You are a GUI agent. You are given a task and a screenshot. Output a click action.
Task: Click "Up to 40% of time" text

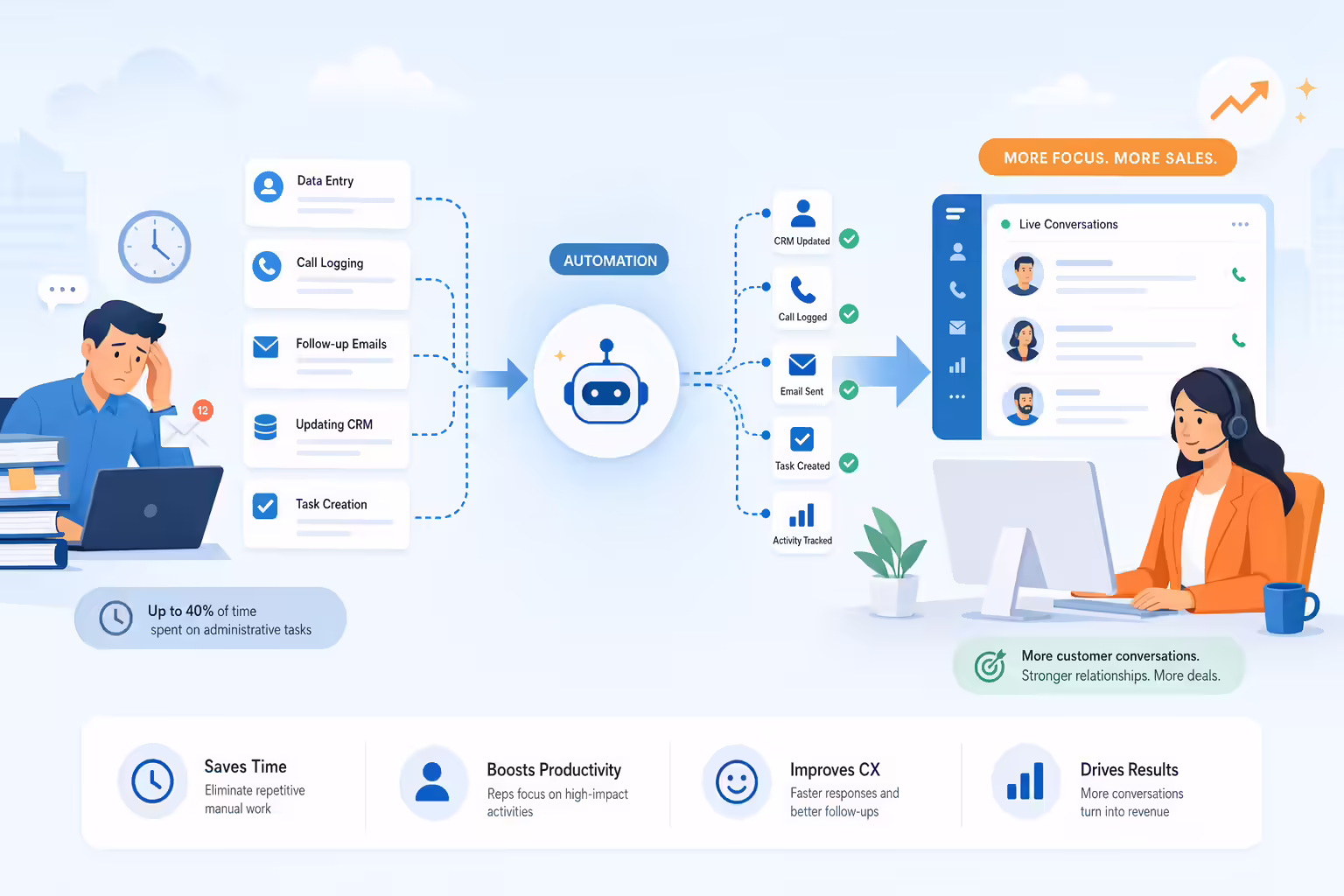pyautogui.click(x=202, y=611)
